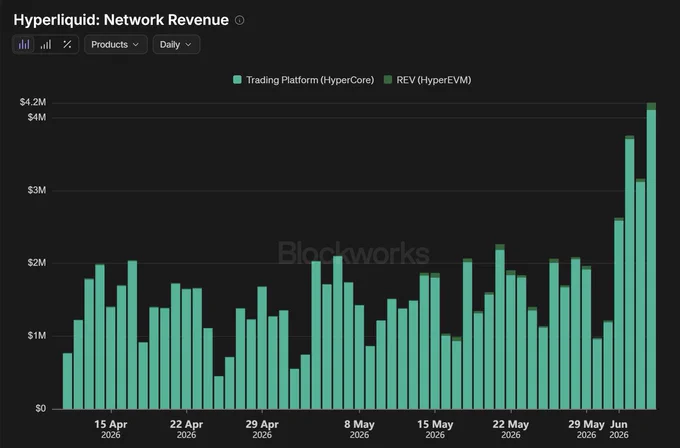Image resolution: width=680 pixels, height=448 pixels.
Task: Select the stacked bar chart view icon
Action: (24, 44)
